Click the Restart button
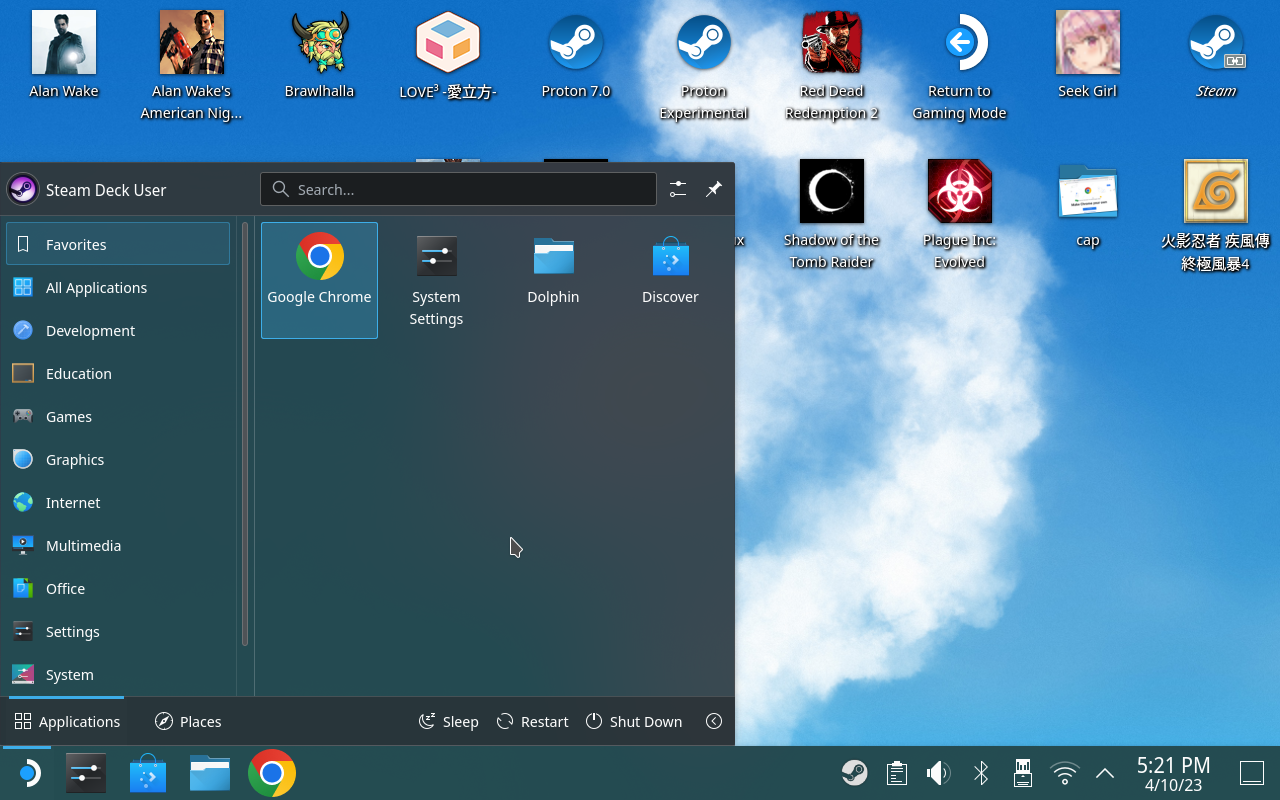The height and width of the screenshot is (800, 1280). tap(532, 721)
